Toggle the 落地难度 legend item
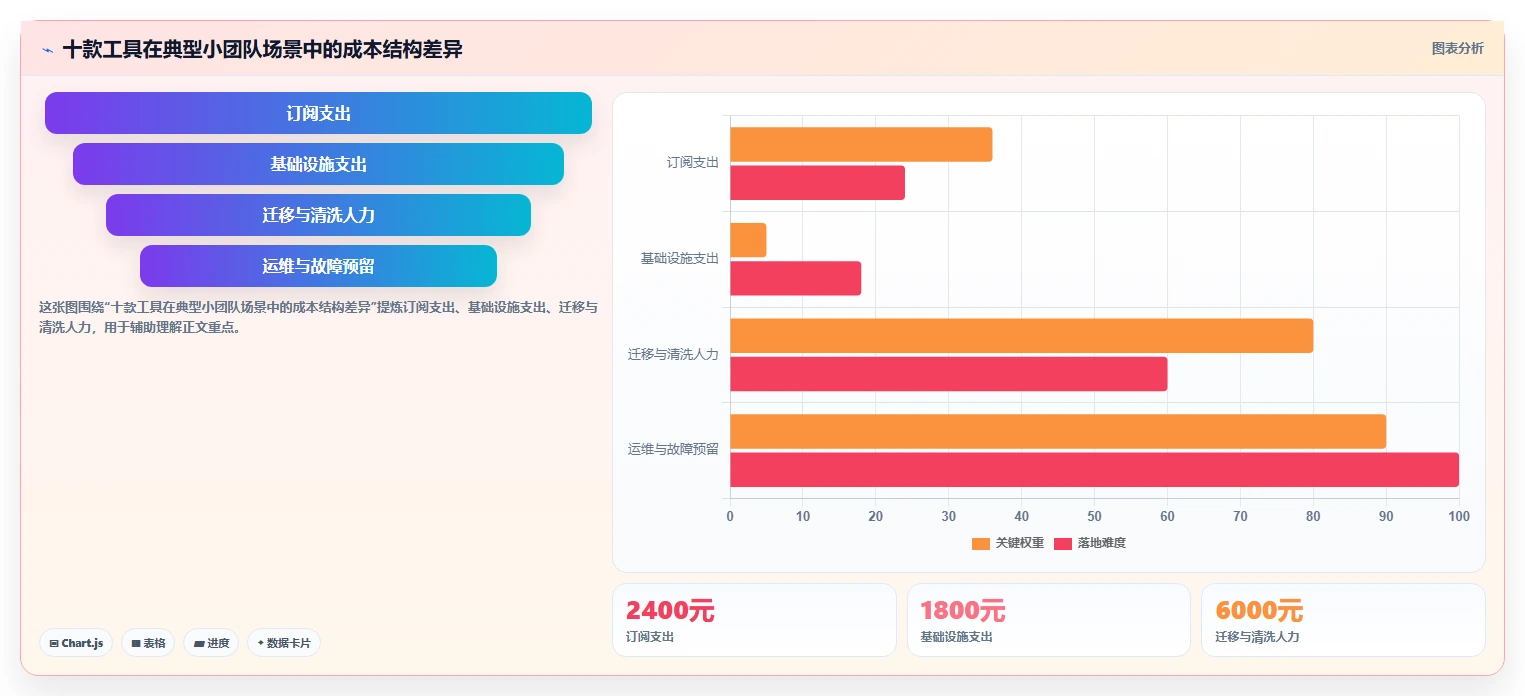 pos(1089,543)
